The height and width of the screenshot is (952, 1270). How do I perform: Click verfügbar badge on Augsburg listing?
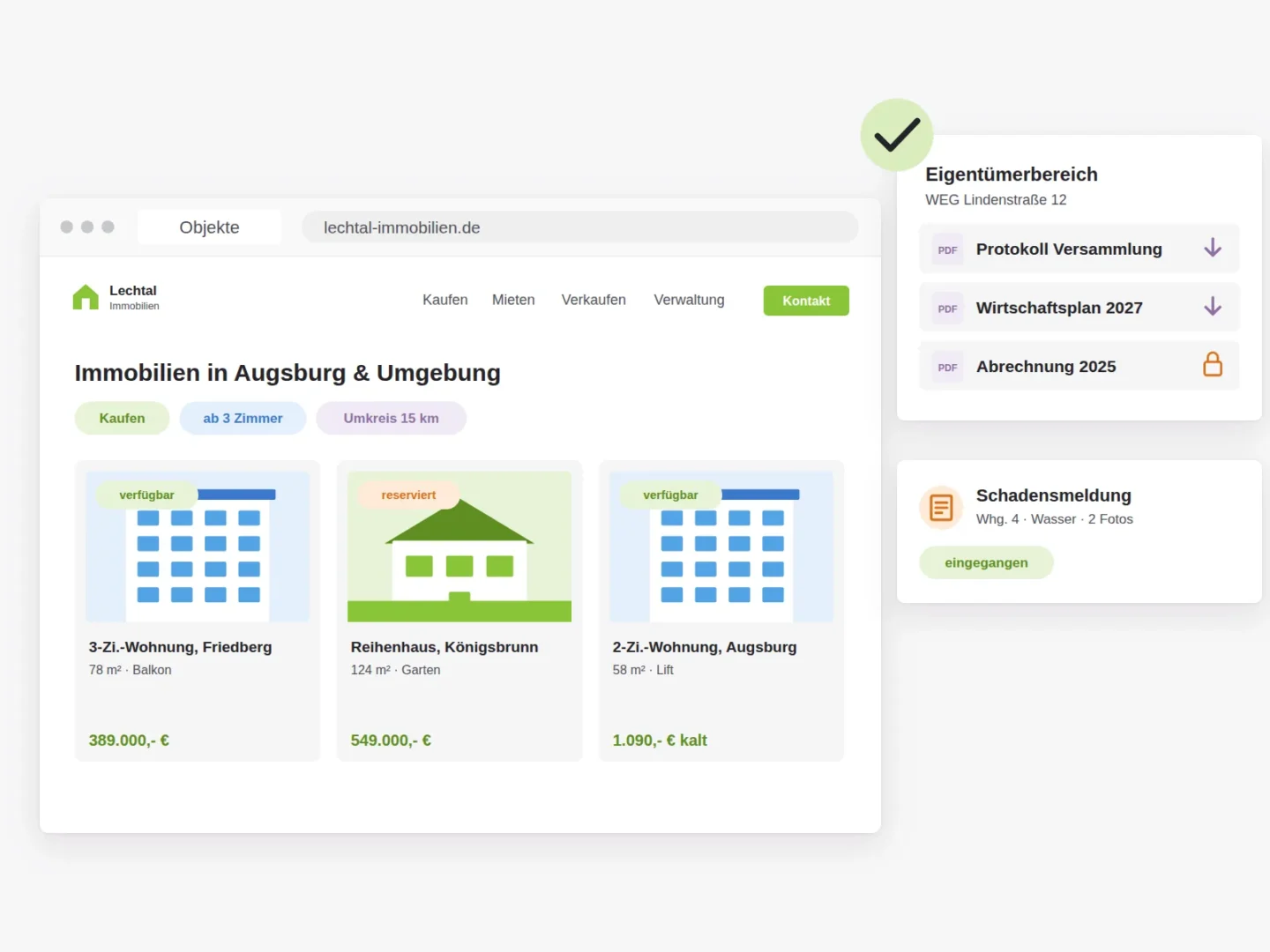(x=670, y=495)
